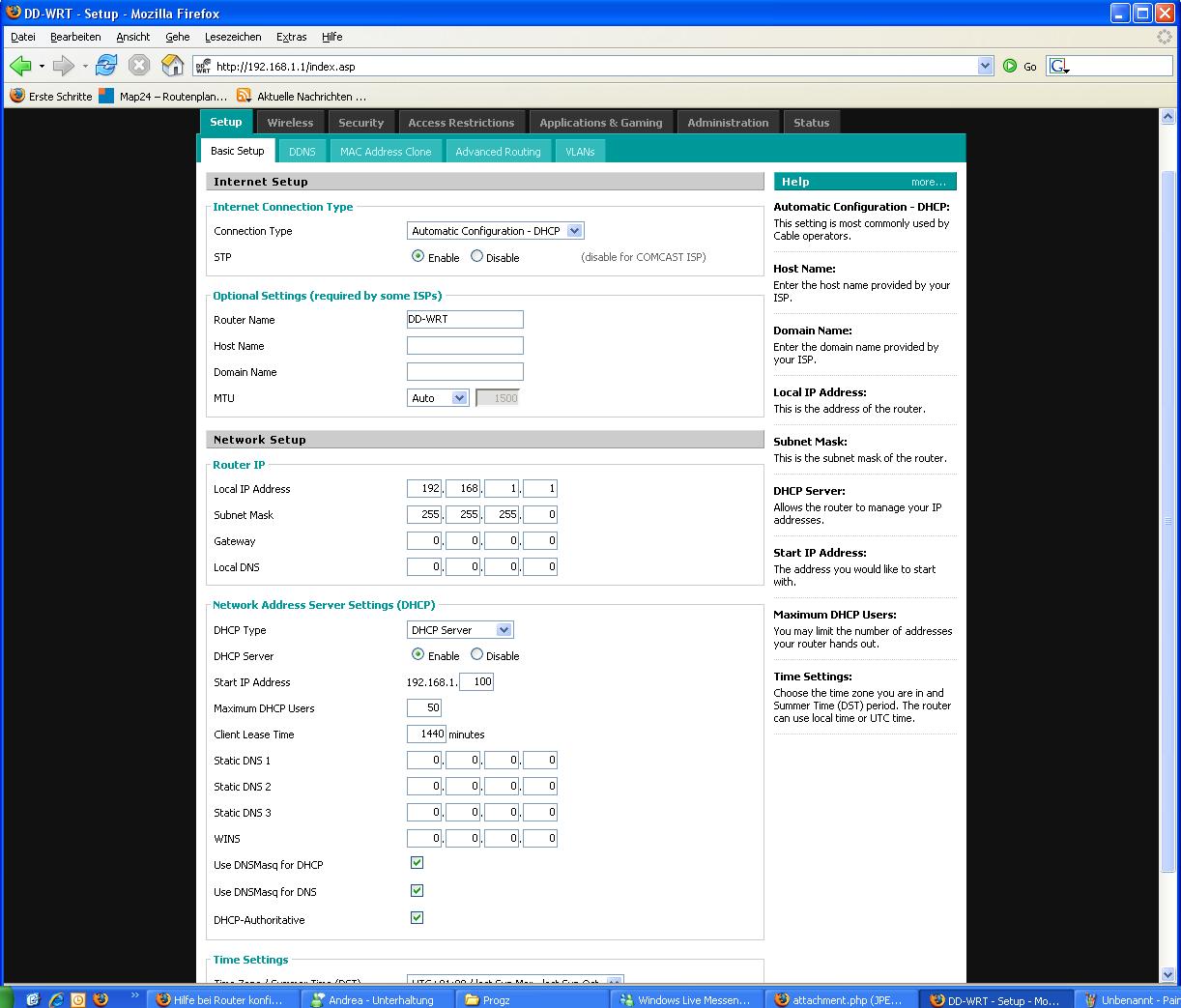Select DHCP Server Disable radio

click(476, 654)
